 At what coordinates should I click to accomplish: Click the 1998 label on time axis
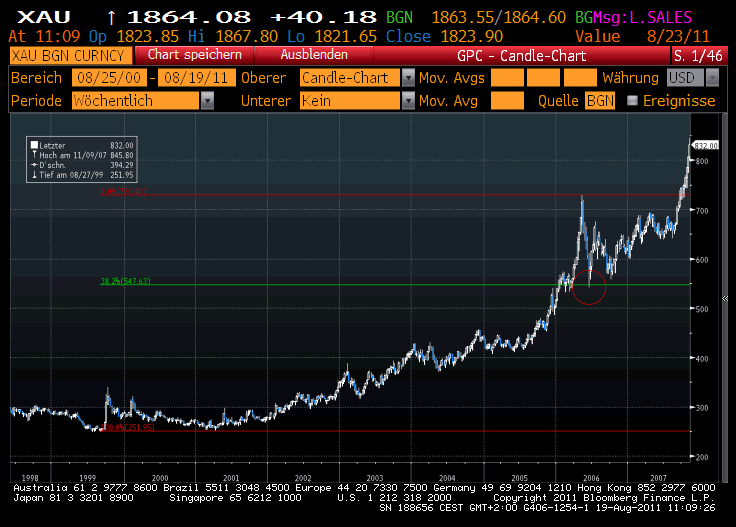point(30,478)
